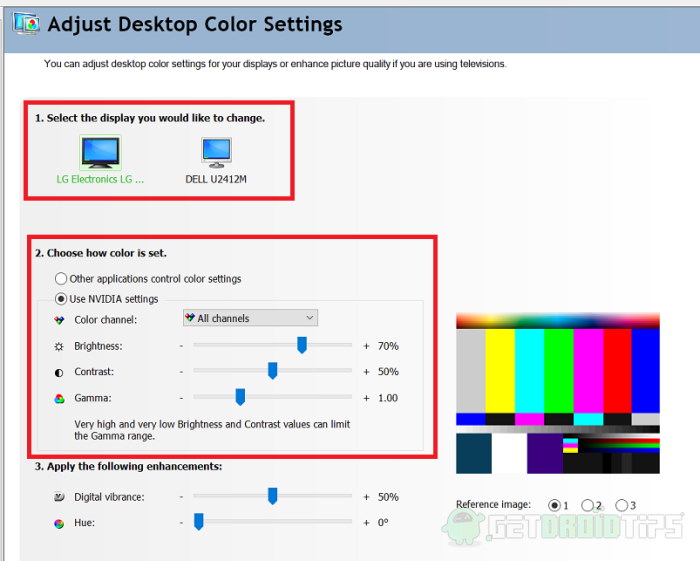Click the 'Reference image:' label
This screenshot has width=700, height=561.
(x=493, y=504)
